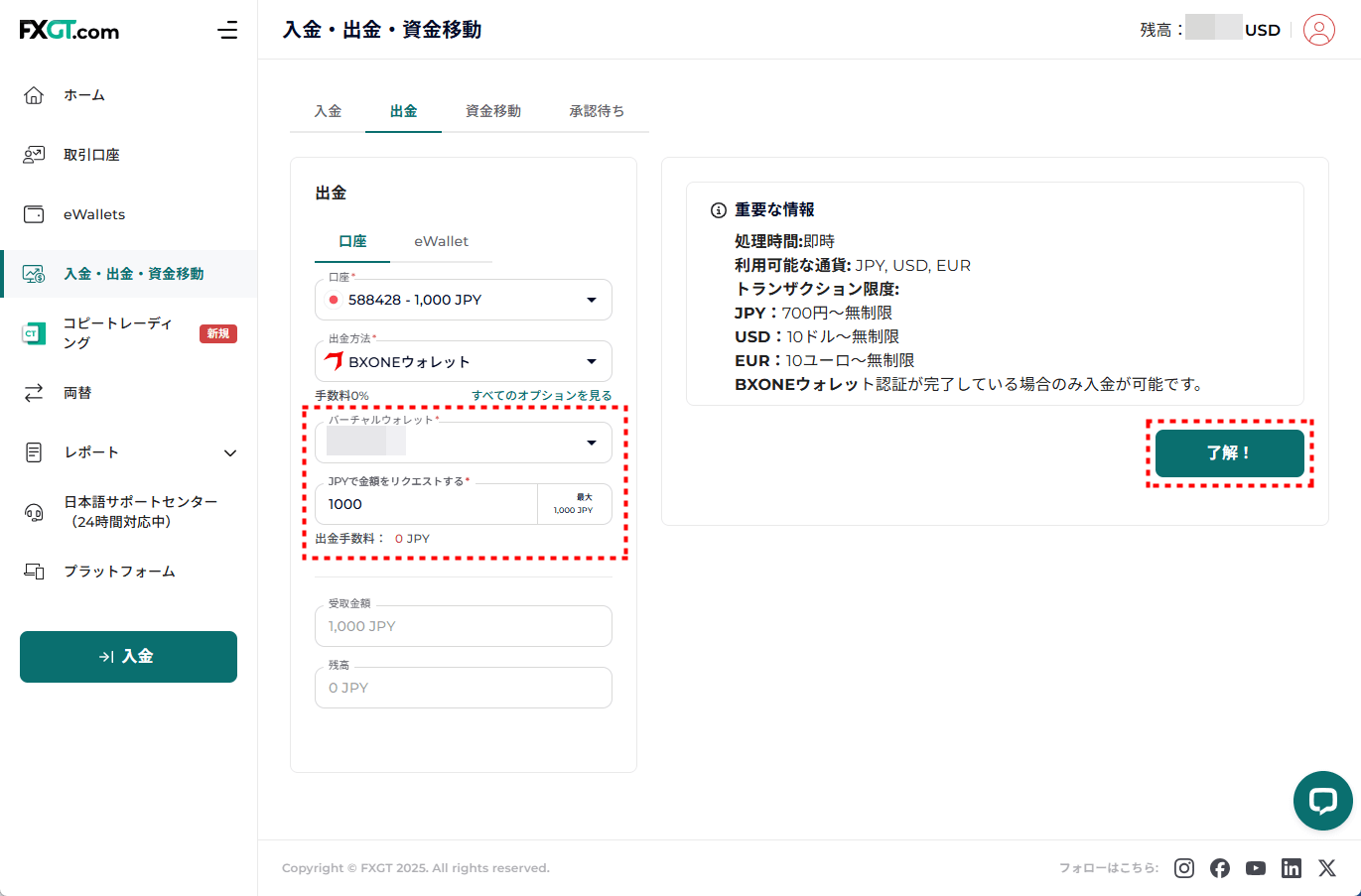This screenshot has width=1361, height=896.
Task: Click the Home house icon
Action: (x=34, y=95)
